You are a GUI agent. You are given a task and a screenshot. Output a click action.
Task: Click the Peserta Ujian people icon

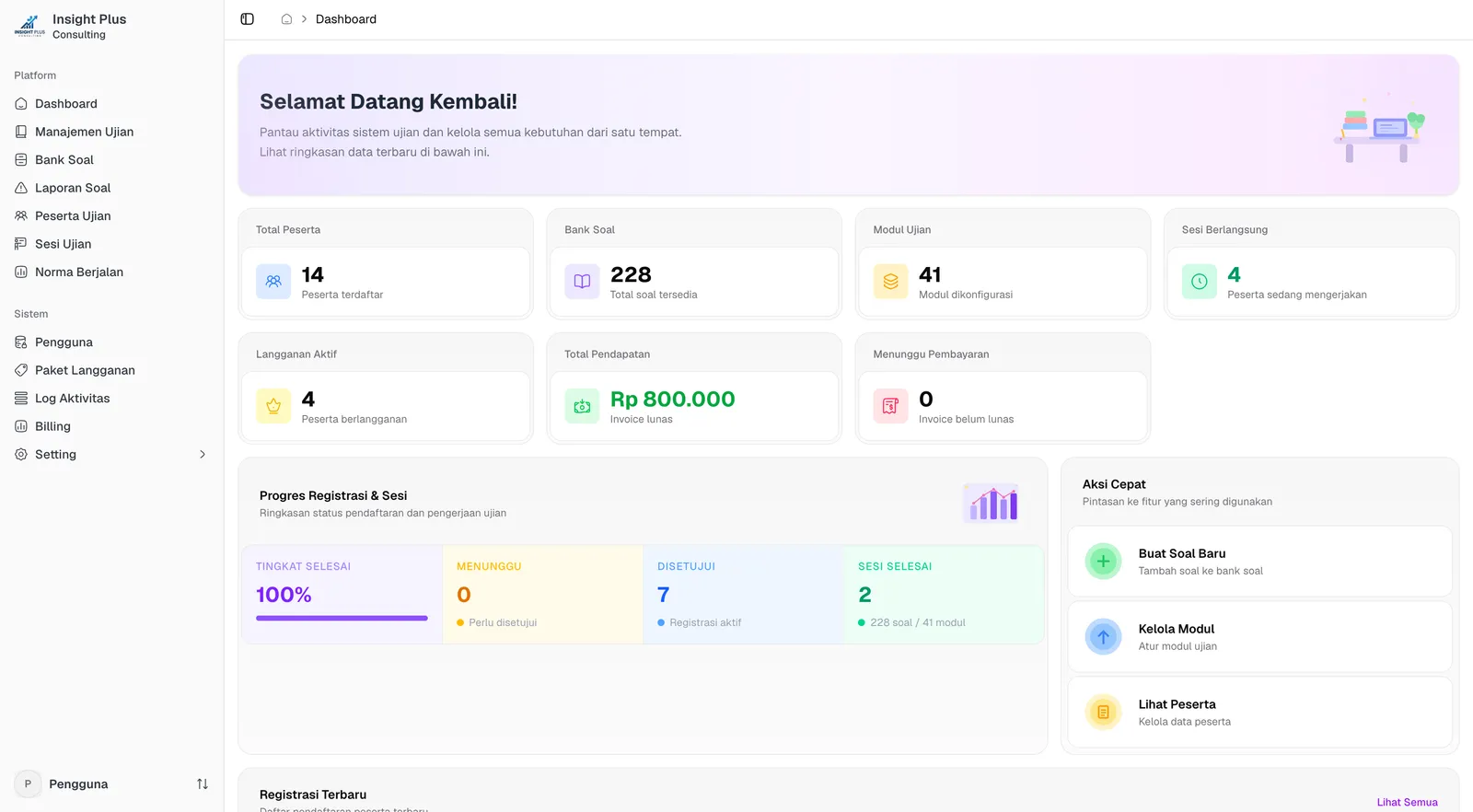[x=21, y=216]
